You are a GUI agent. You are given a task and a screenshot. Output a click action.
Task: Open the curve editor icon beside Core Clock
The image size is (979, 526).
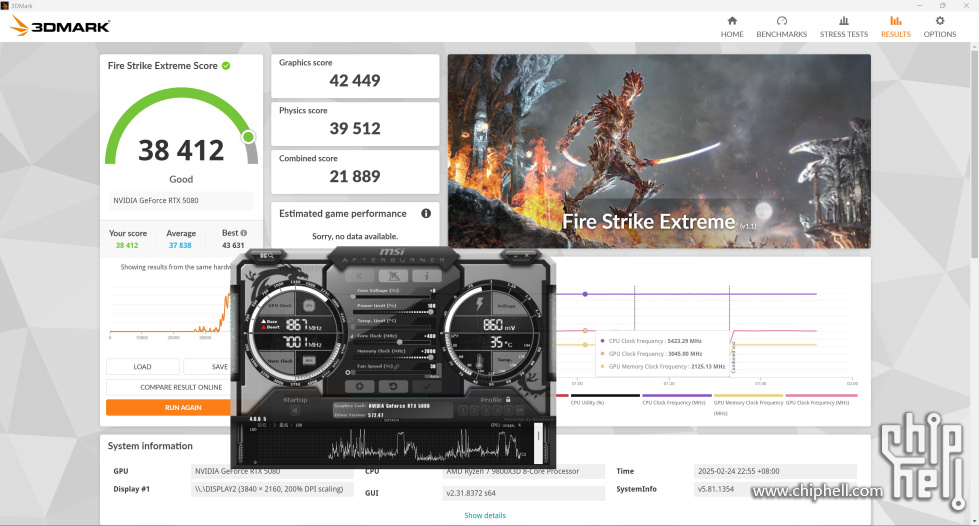[x=352, y=336]
